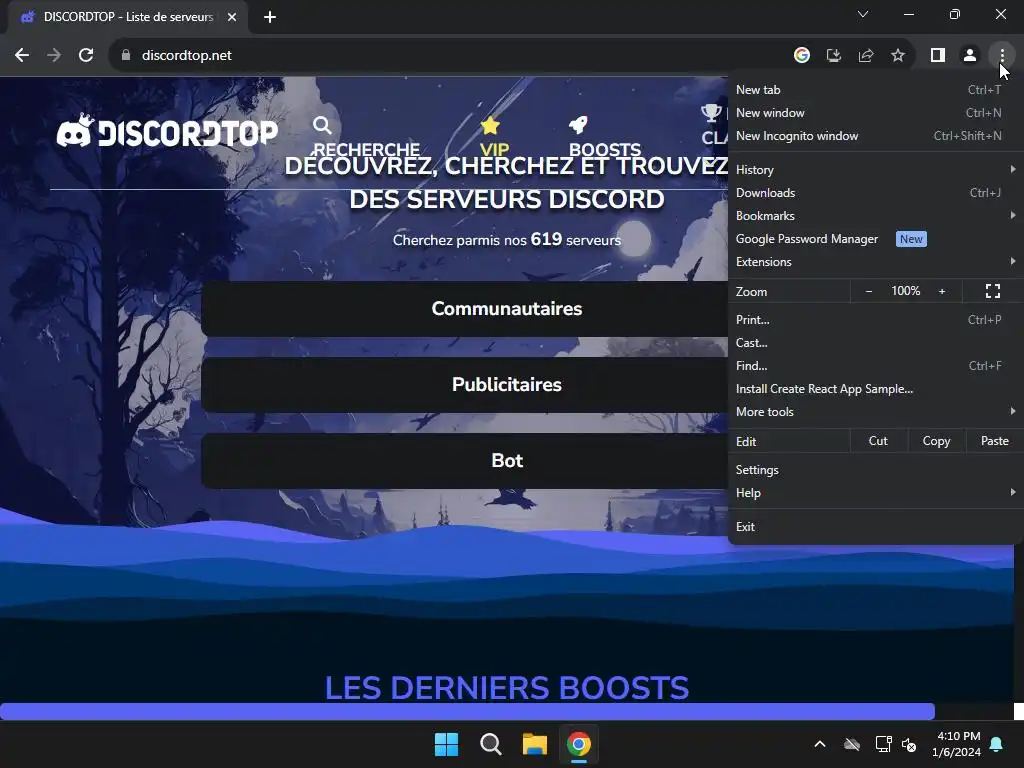Click the browser back arrow
Screen dimensions: 1024x768
click(x=22, y=56)
